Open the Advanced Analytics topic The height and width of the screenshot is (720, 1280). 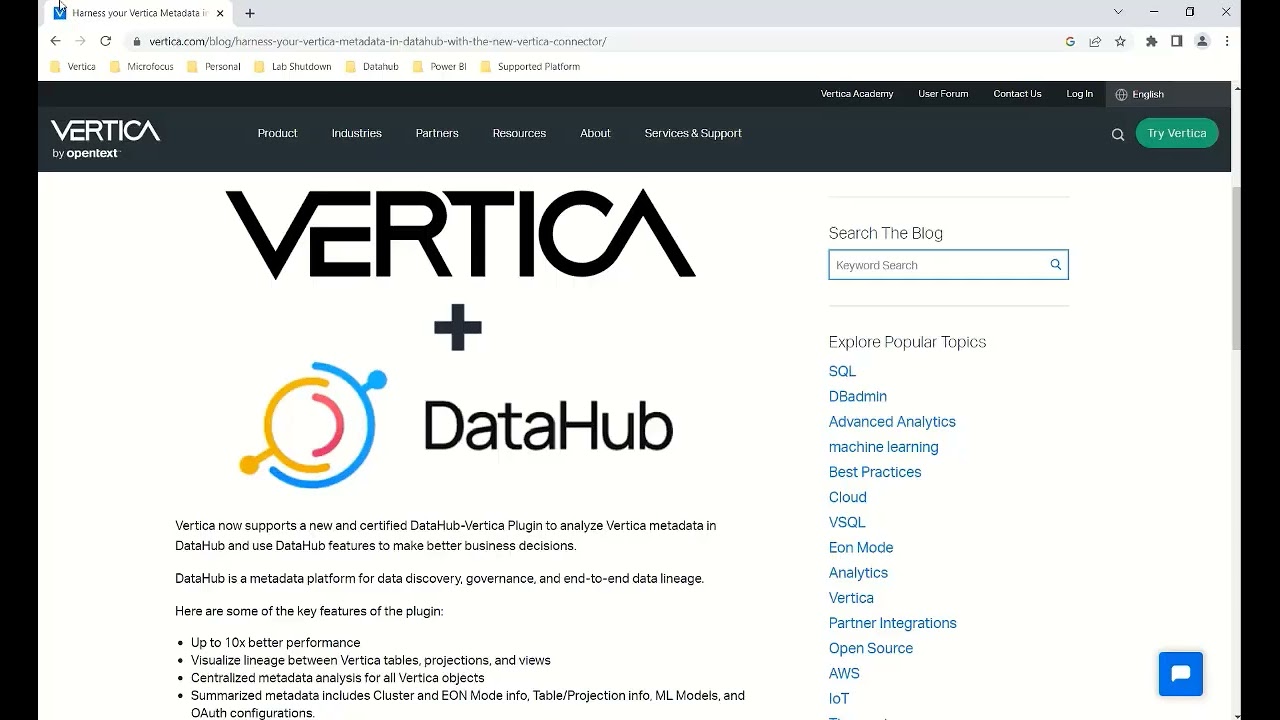coord(892,422)
